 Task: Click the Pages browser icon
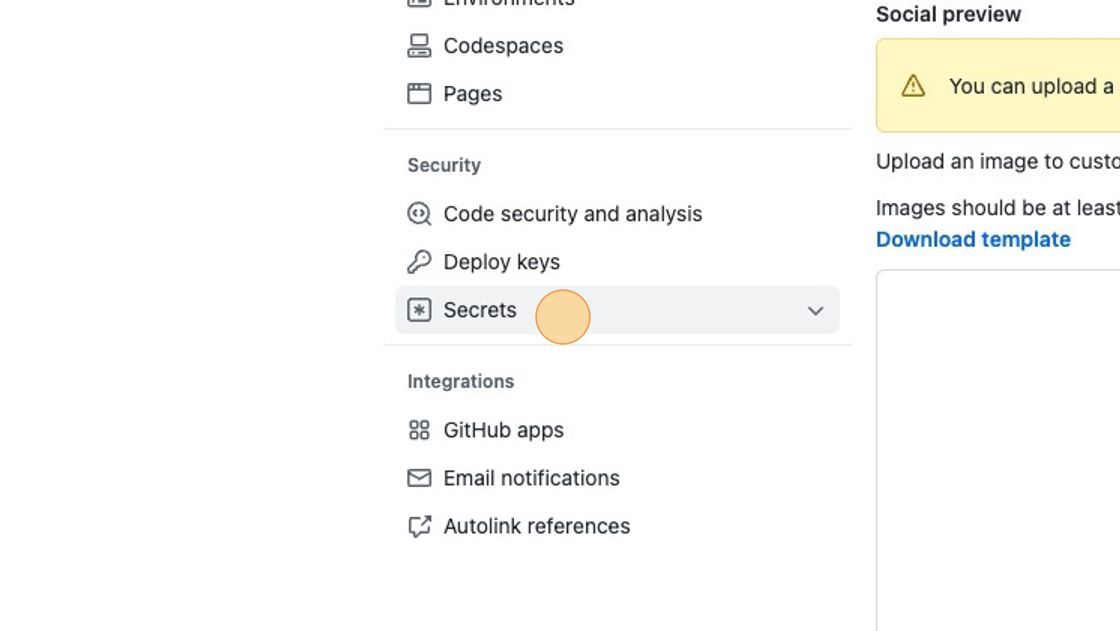tap(419, 94)
